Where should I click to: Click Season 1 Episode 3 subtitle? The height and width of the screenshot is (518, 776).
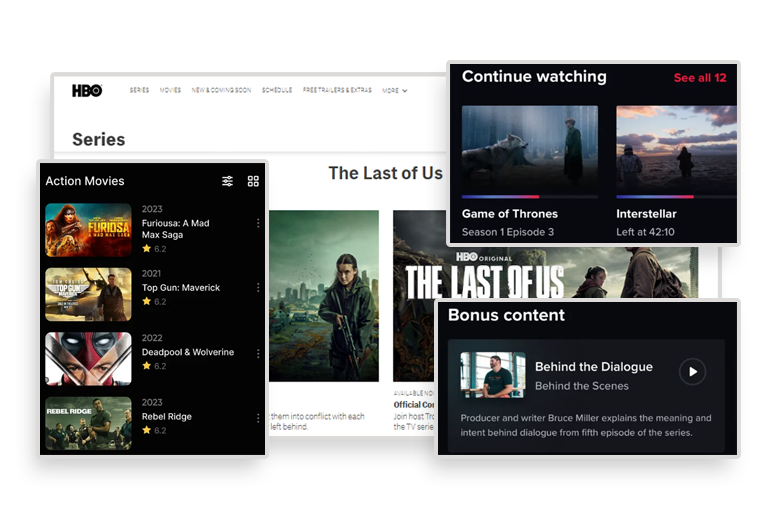(508, 232)
